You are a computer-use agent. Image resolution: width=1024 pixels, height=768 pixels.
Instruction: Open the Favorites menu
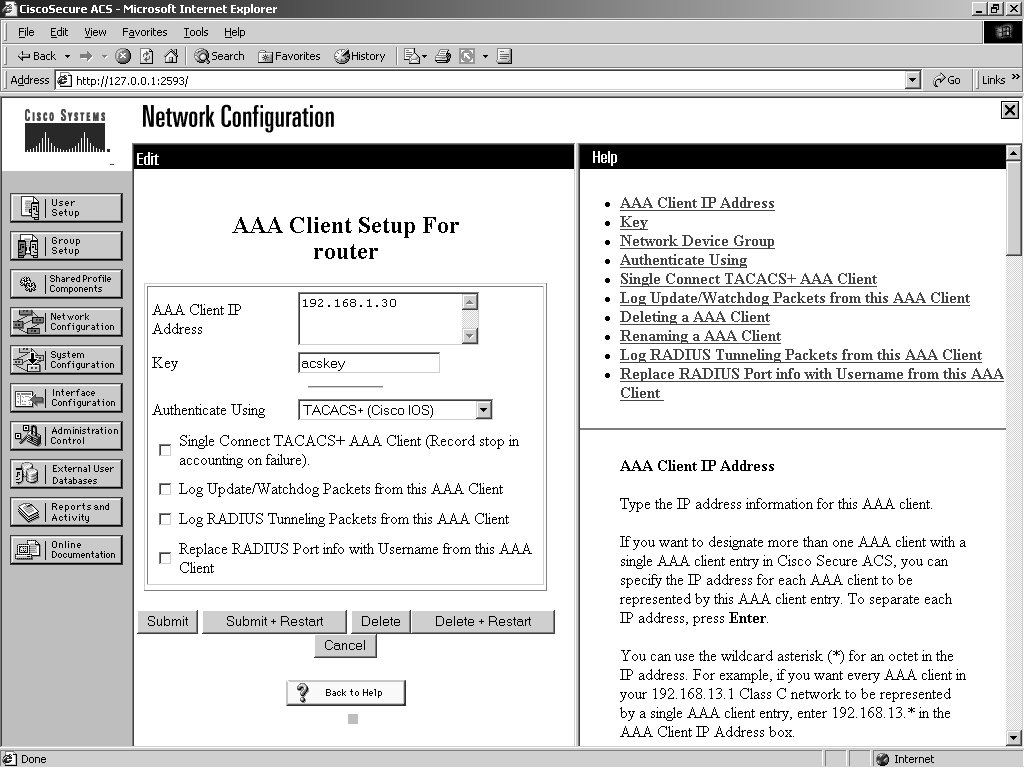tap(144, 32)
